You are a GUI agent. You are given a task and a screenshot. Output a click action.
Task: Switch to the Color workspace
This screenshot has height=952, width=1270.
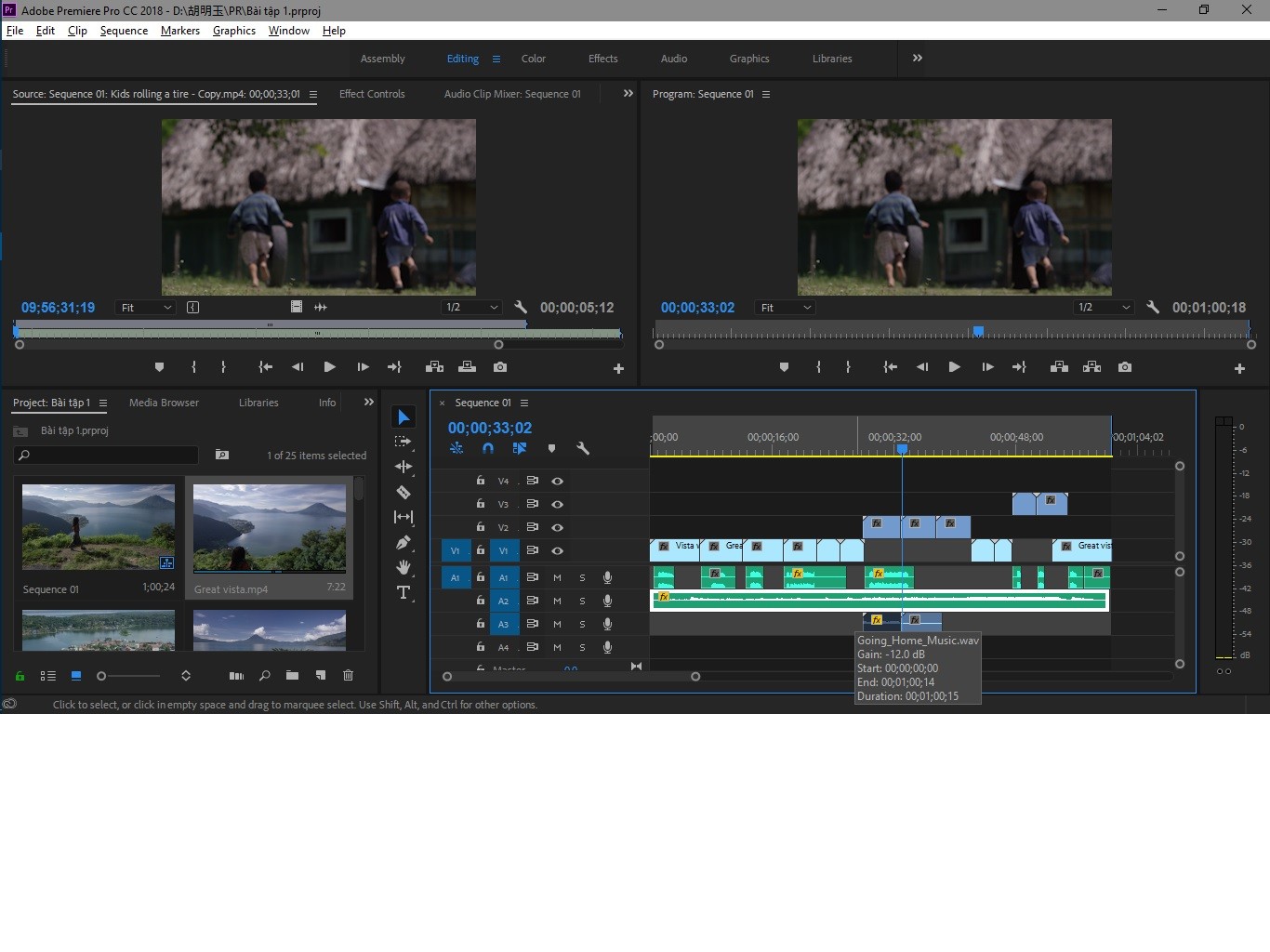[x=534, y=59]
